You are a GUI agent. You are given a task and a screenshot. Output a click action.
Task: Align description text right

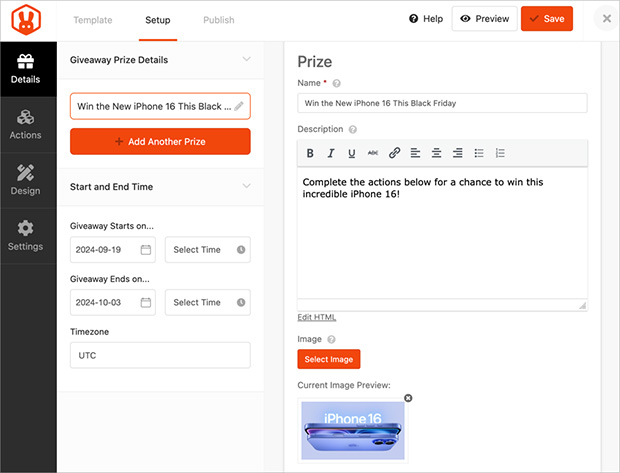[x=458, y=153]
